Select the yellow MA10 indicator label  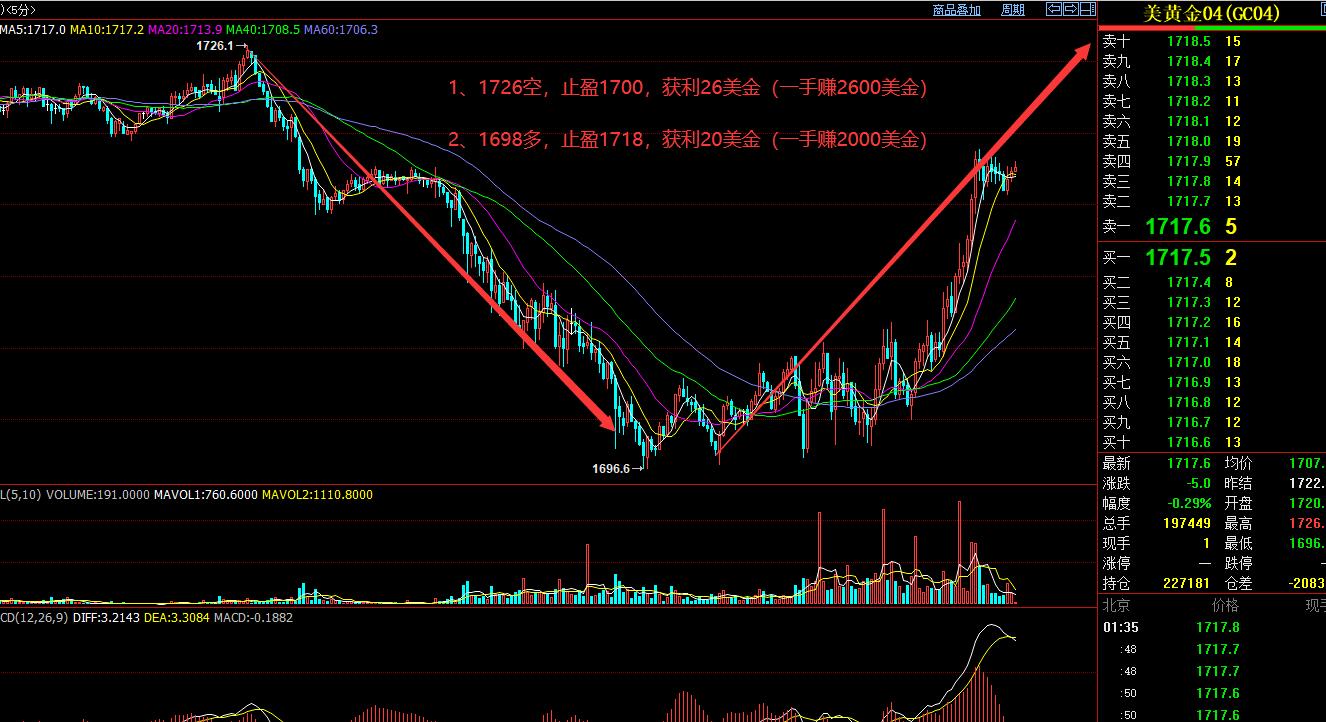click(107, 30)
